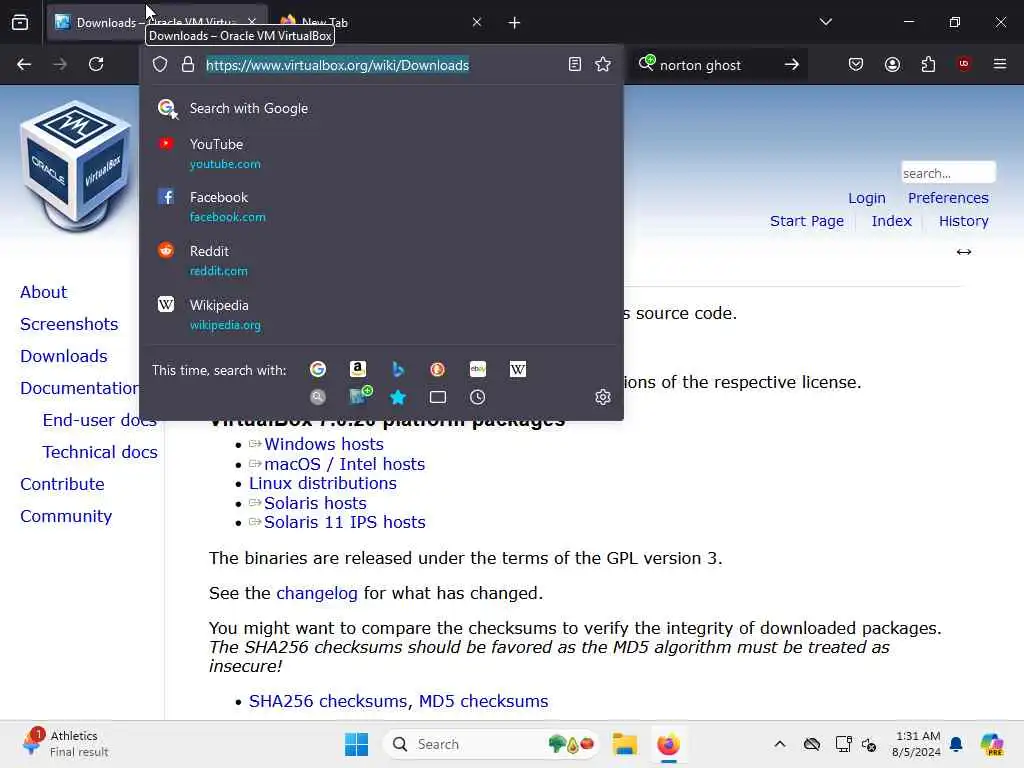Open SHA256 checksums link
Screen dimensions: 1024x768
[x=330, y=701]
